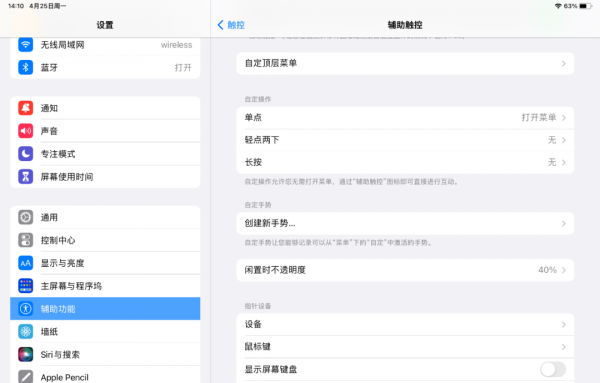Tap the date 4月25日周一 in status bar
The height and width of the screenshot is (383, 600).
click(x=48, y=6)
